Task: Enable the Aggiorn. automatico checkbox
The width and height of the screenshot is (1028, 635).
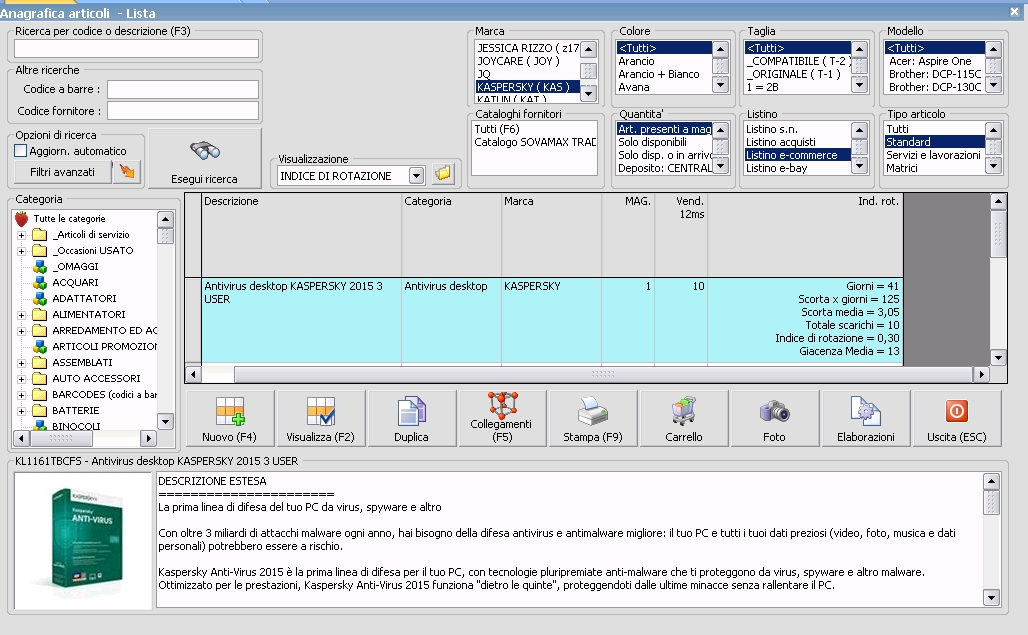Action: pyautogui.click(x=21, y=150)
